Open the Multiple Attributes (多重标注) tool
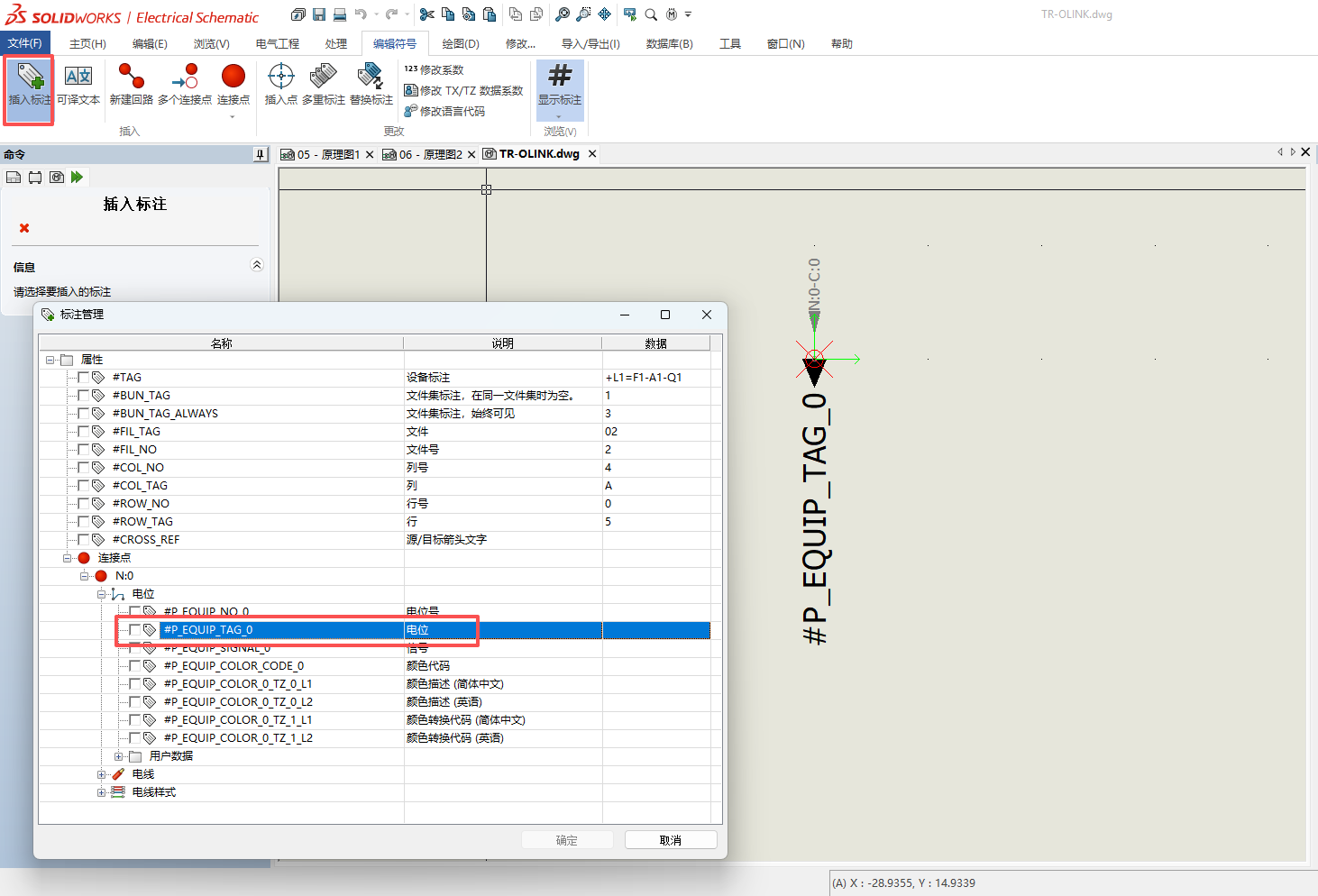The width and height of the screenshot is (1318, 896). (323, 79)
